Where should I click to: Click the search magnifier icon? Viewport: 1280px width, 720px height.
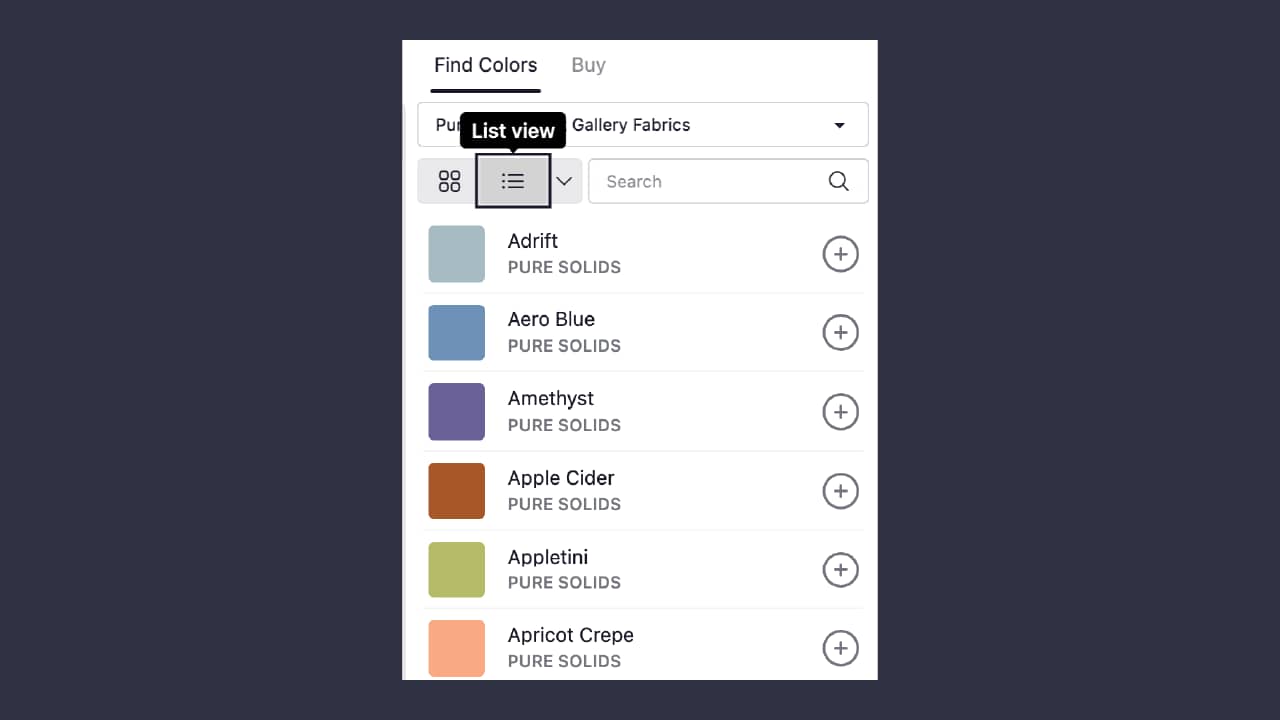click(838, 181)
